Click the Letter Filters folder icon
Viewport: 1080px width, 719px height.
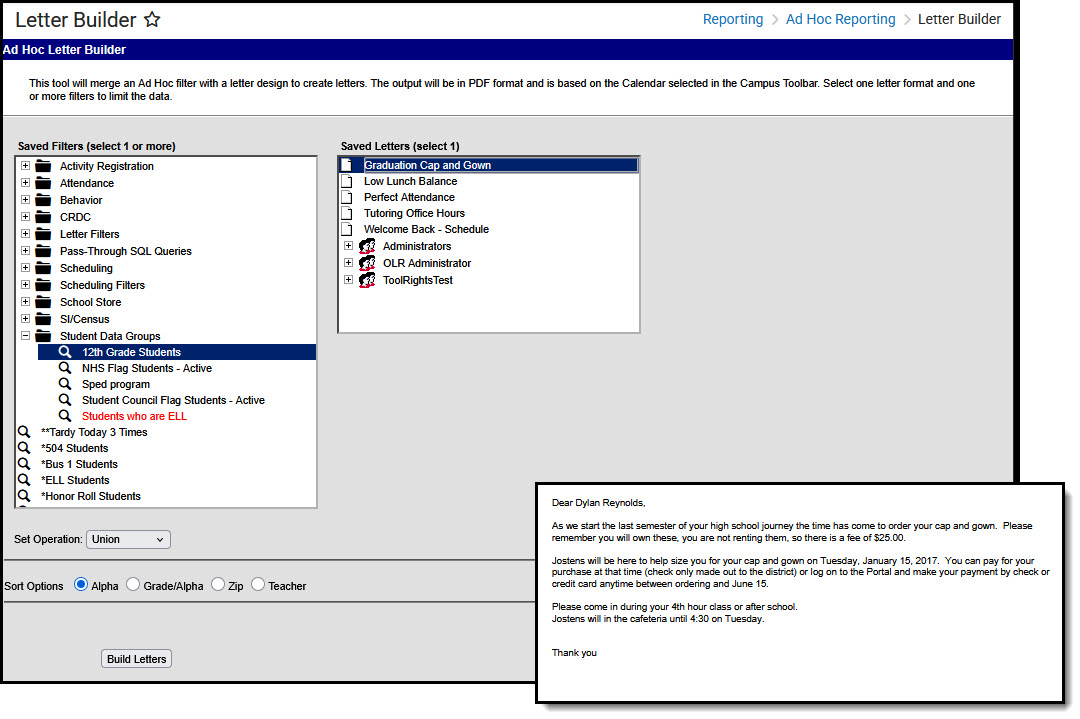[43, 234]
